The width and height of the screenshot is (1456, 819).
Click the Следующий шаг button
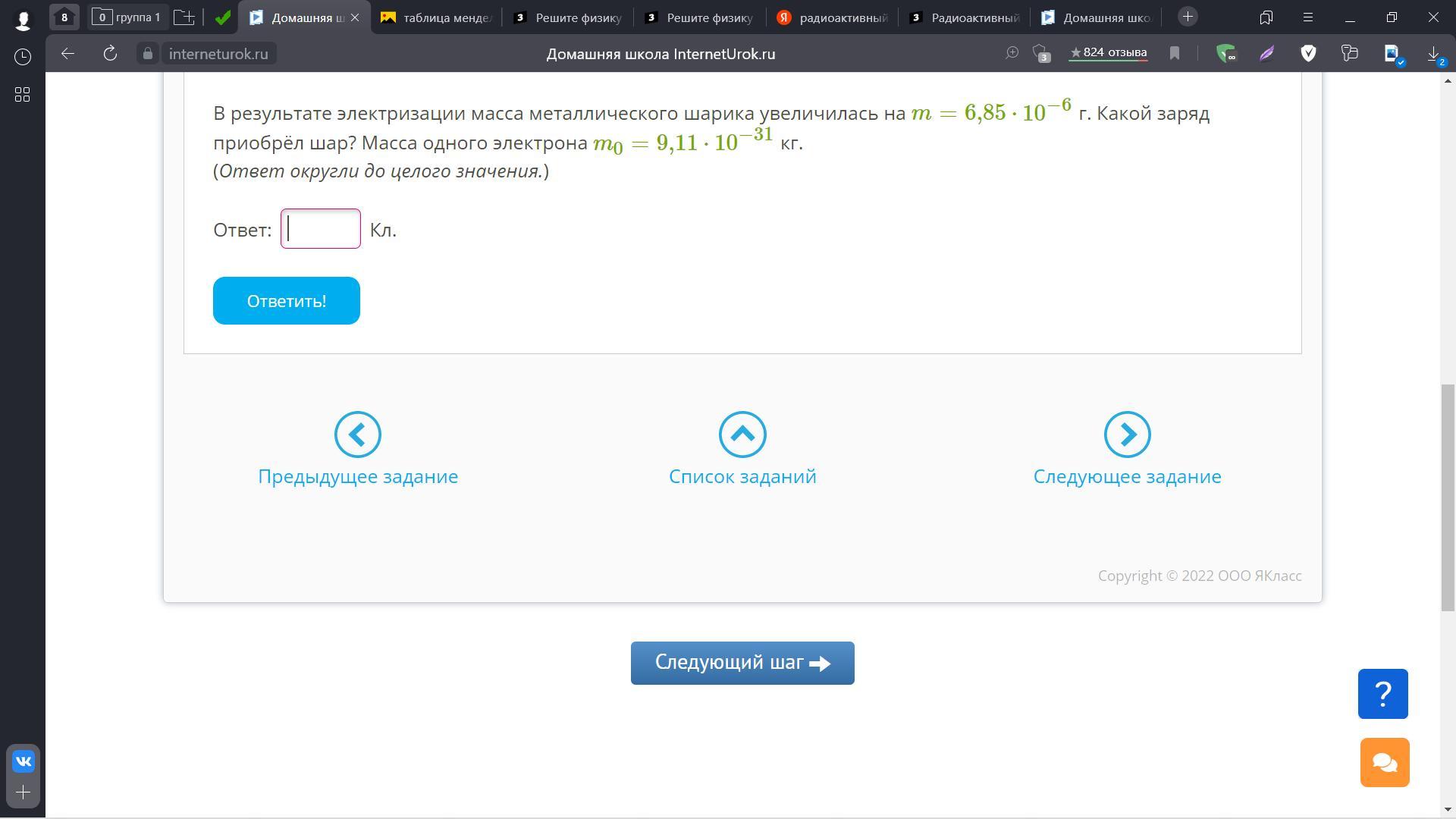[742, 663]
